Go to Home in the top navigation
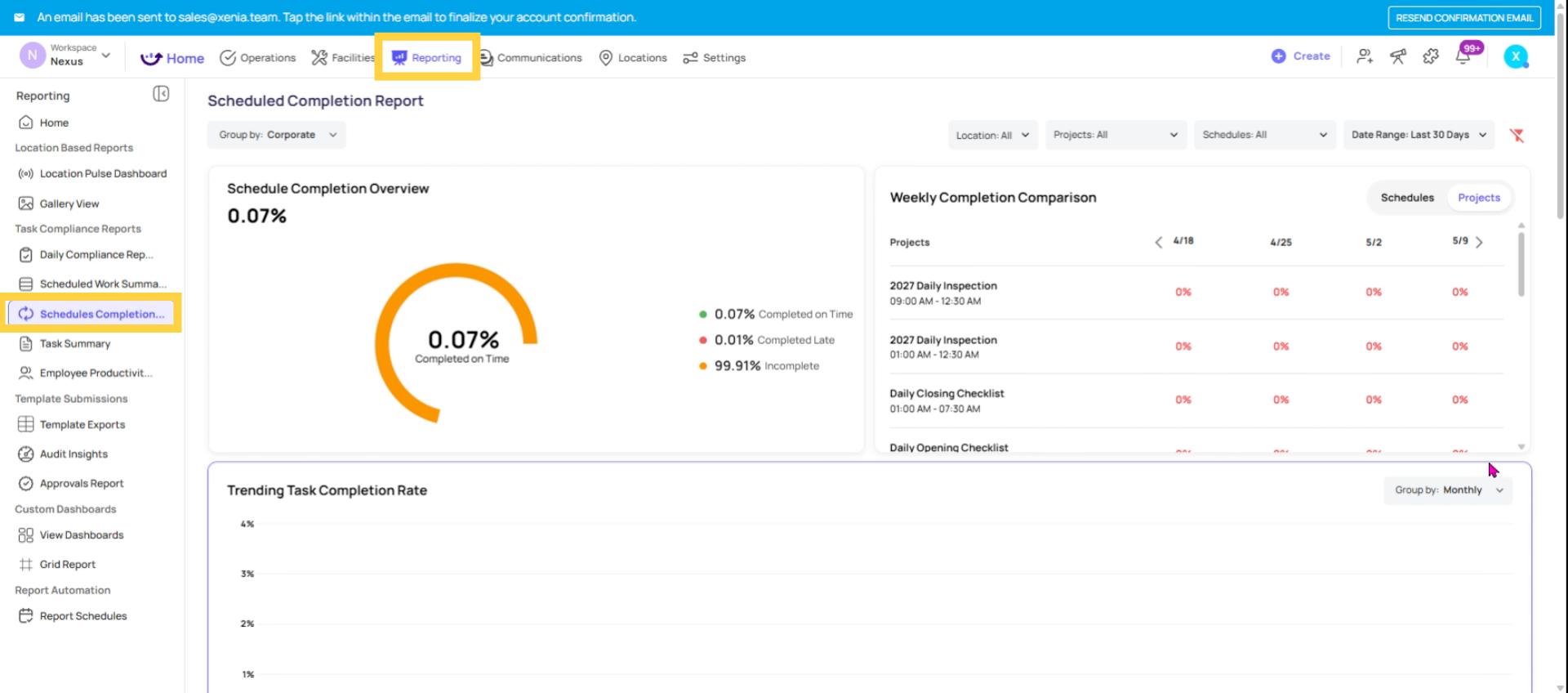1568x693 pixels. click(172, 58)
